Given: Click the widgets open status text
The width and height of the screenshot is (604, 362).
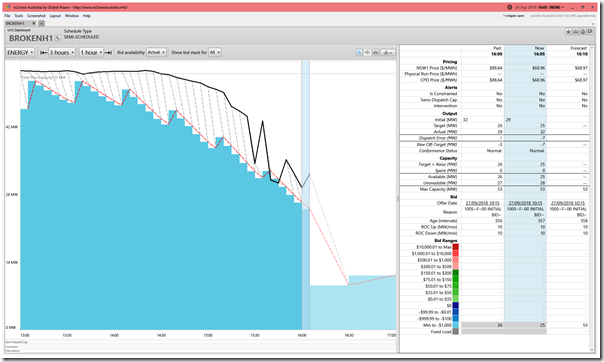Looking at the screenshot, I should 513,16.
